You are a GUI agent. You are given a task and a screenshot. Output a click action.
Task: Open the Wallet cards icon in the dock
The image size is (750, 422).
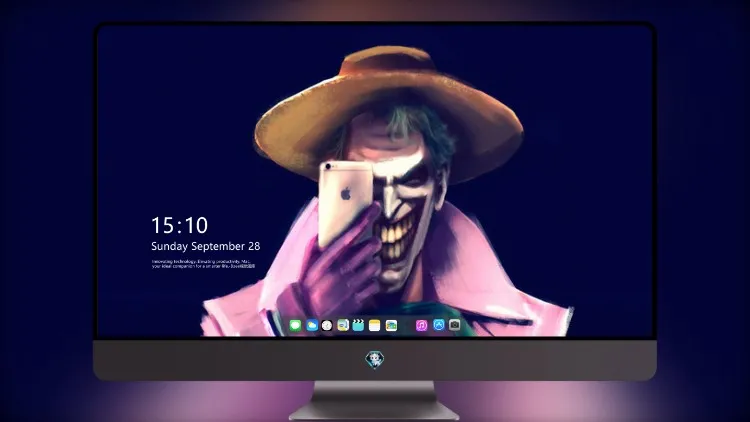point(391,325)
